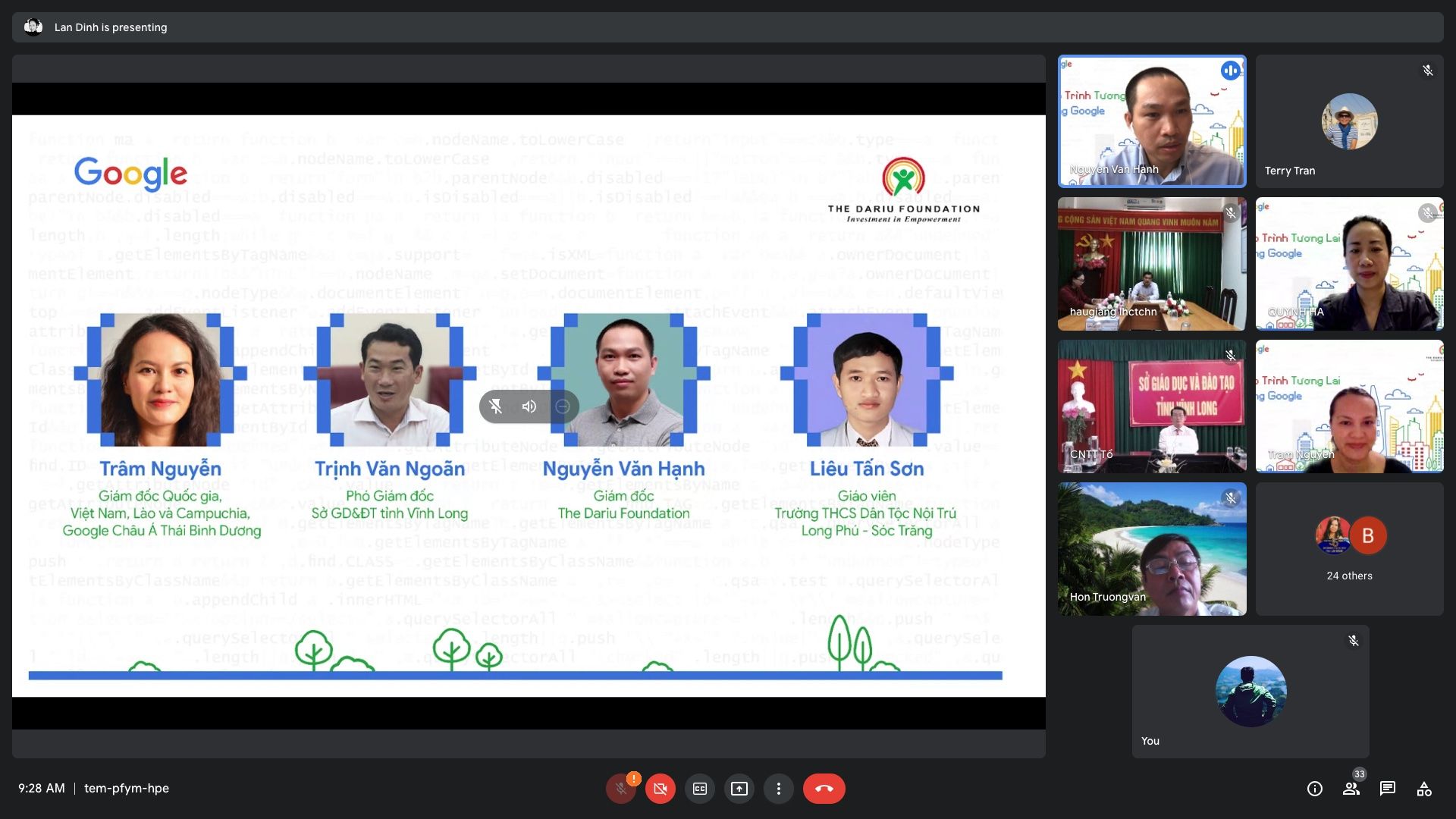Show everyone participants panel
Image resolution: width=1456 pixels, height=819 pixels.
[x=1351, y=789]
